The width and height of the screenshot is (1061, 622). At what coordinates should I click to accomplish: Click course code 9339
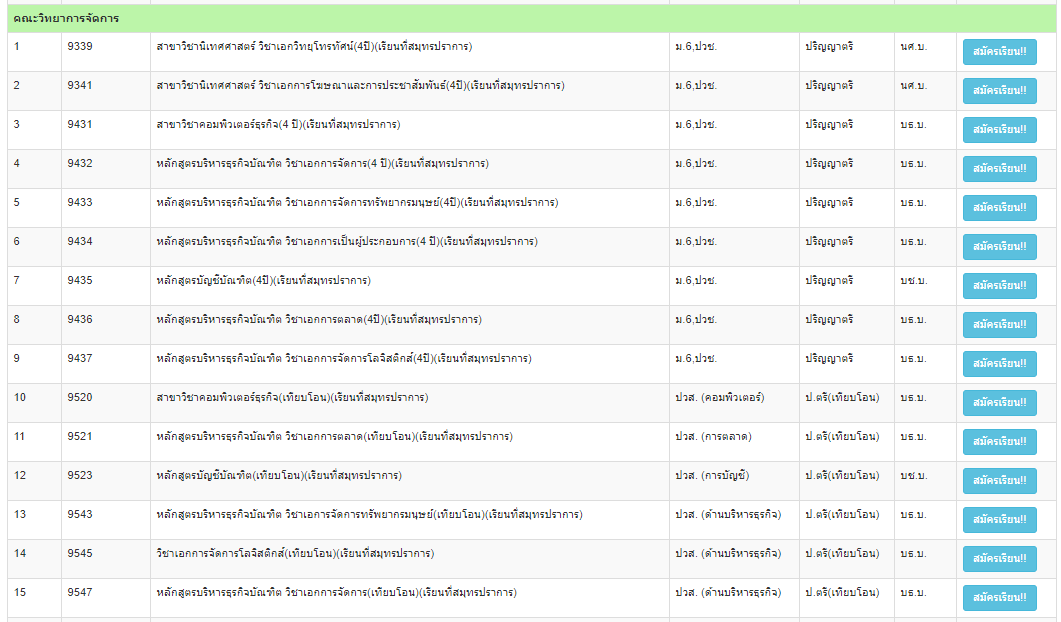pyautogui.click(x=80, y=47)
